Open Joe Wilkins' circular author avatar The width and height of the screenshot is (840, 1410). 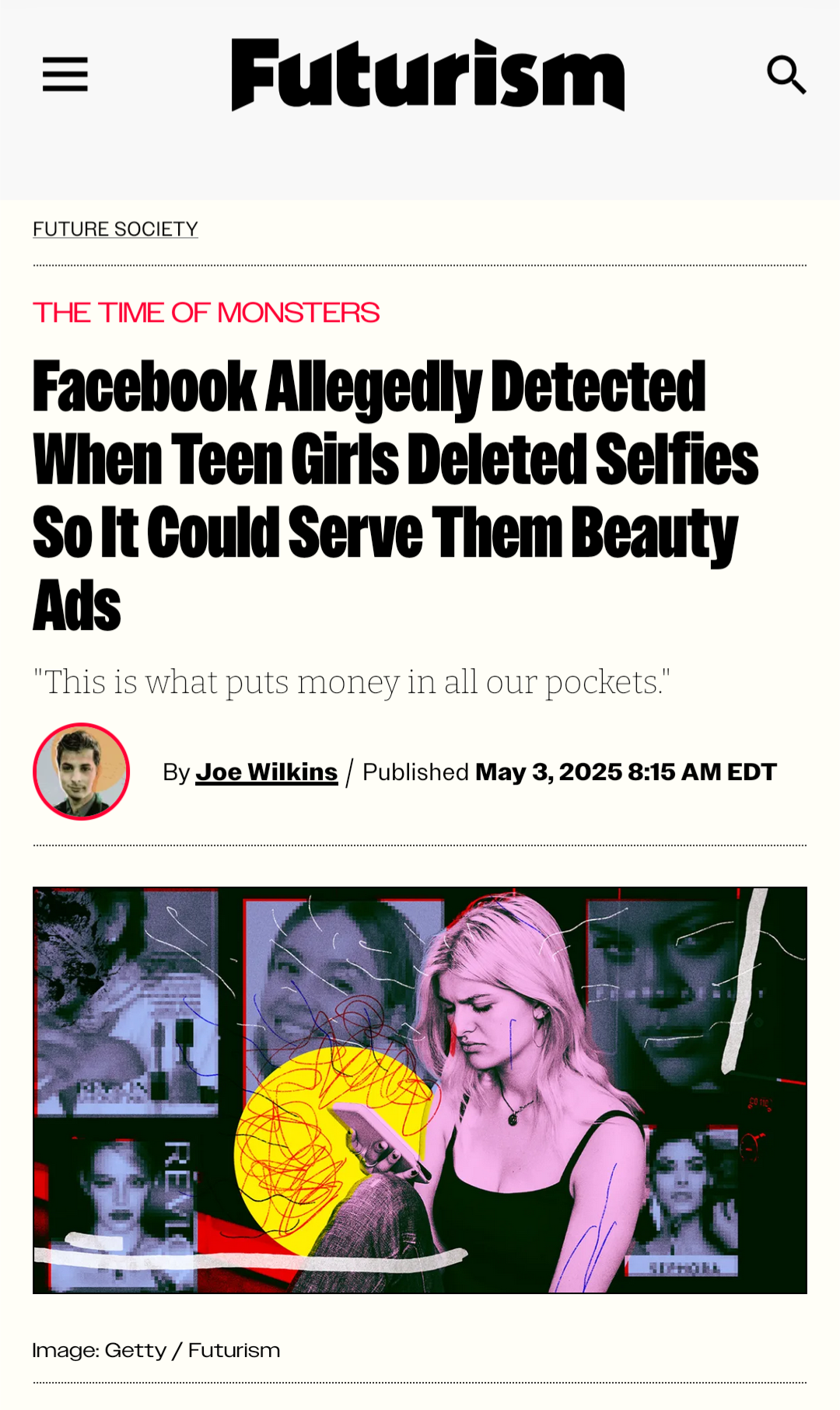82,771
